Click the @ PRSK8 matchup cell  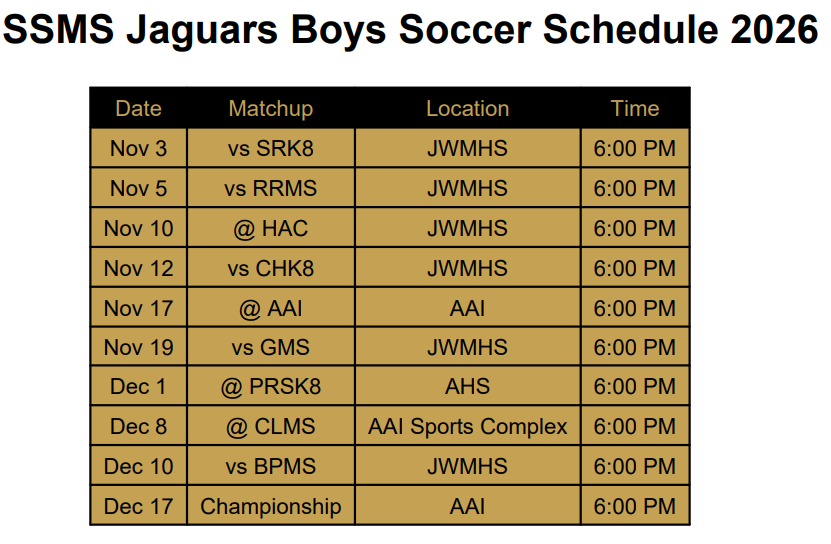click(271, 387)
